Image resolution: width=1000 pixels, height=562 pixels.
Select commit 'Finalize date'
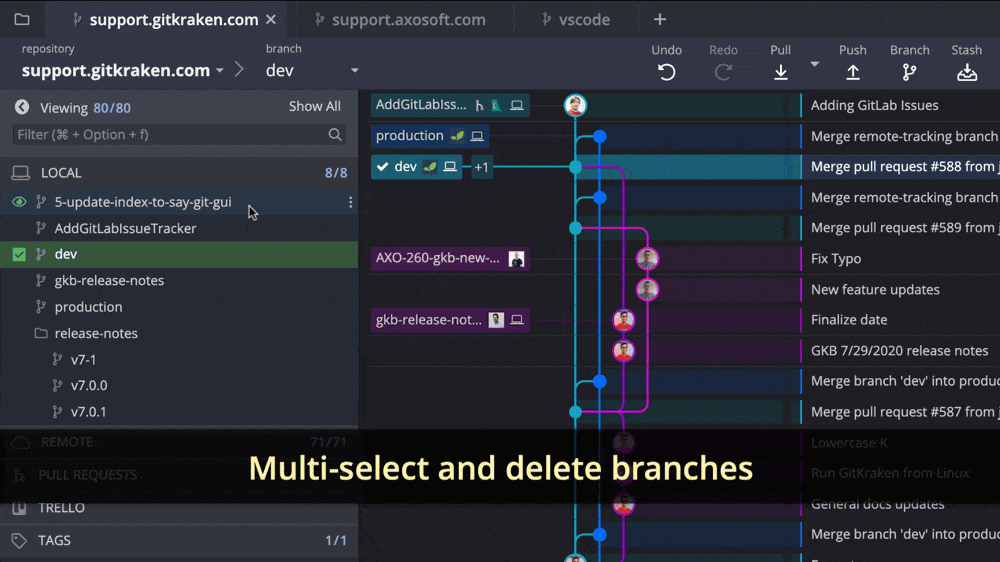tap(849, 320)
